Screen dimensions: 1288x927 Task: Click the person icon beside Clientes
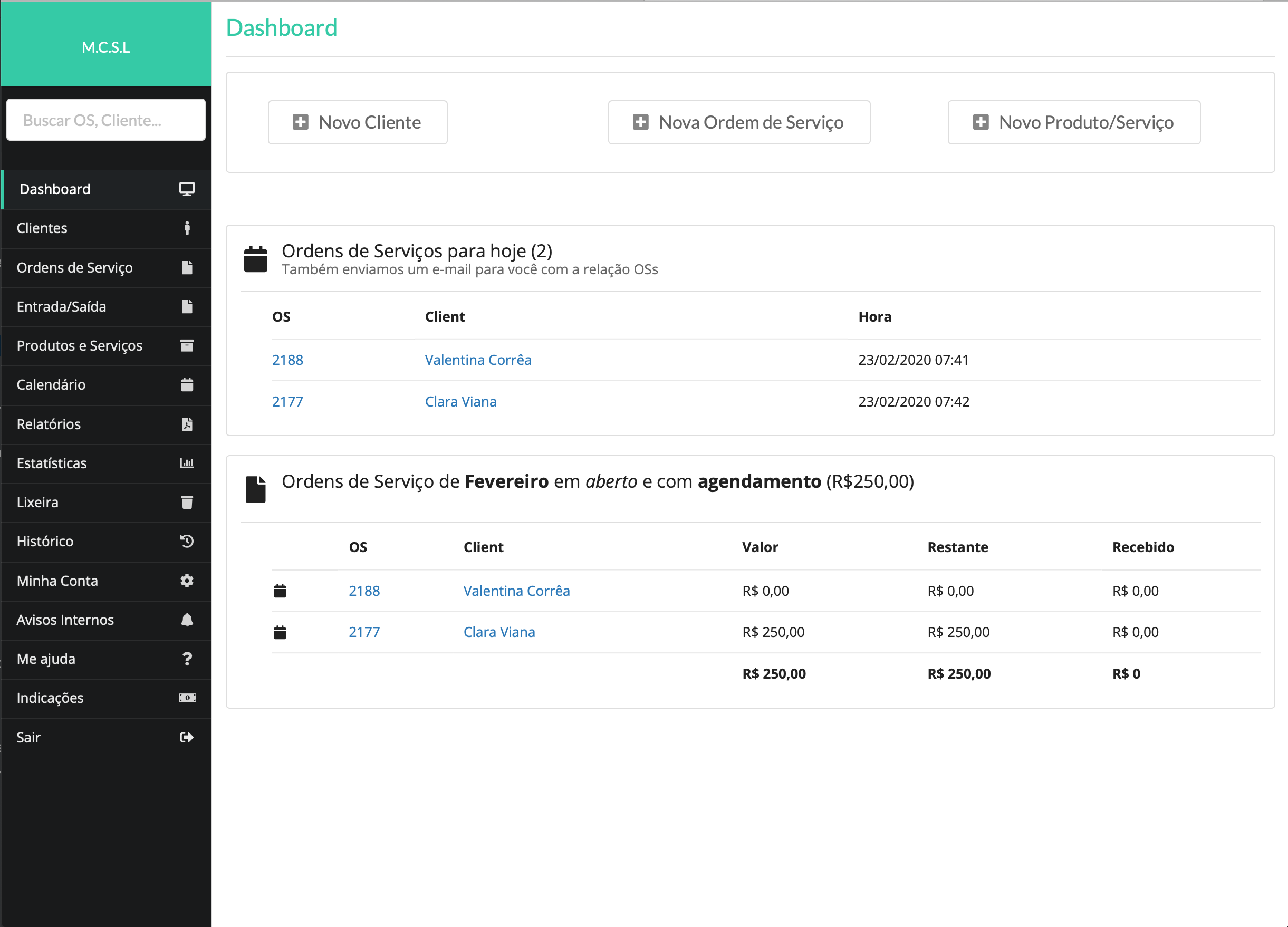pyautogui.click(x=187, y=228)
